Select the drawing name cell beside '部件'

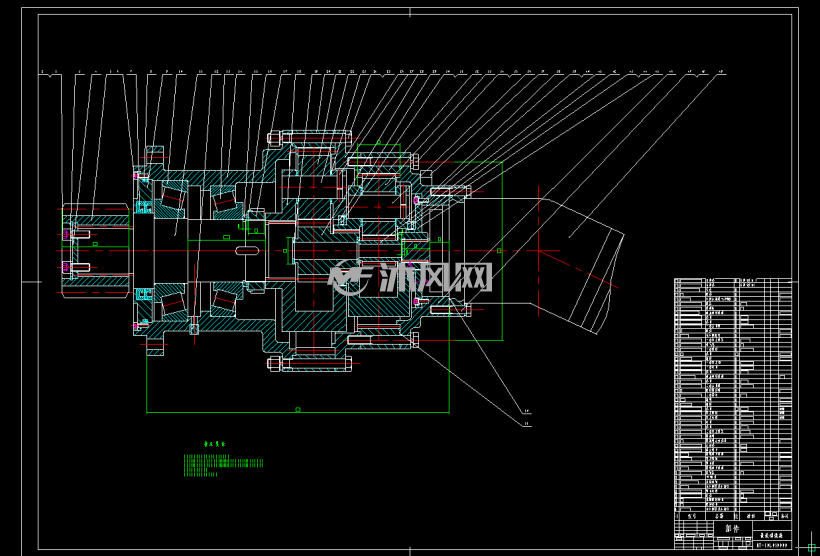click(771, 536)
